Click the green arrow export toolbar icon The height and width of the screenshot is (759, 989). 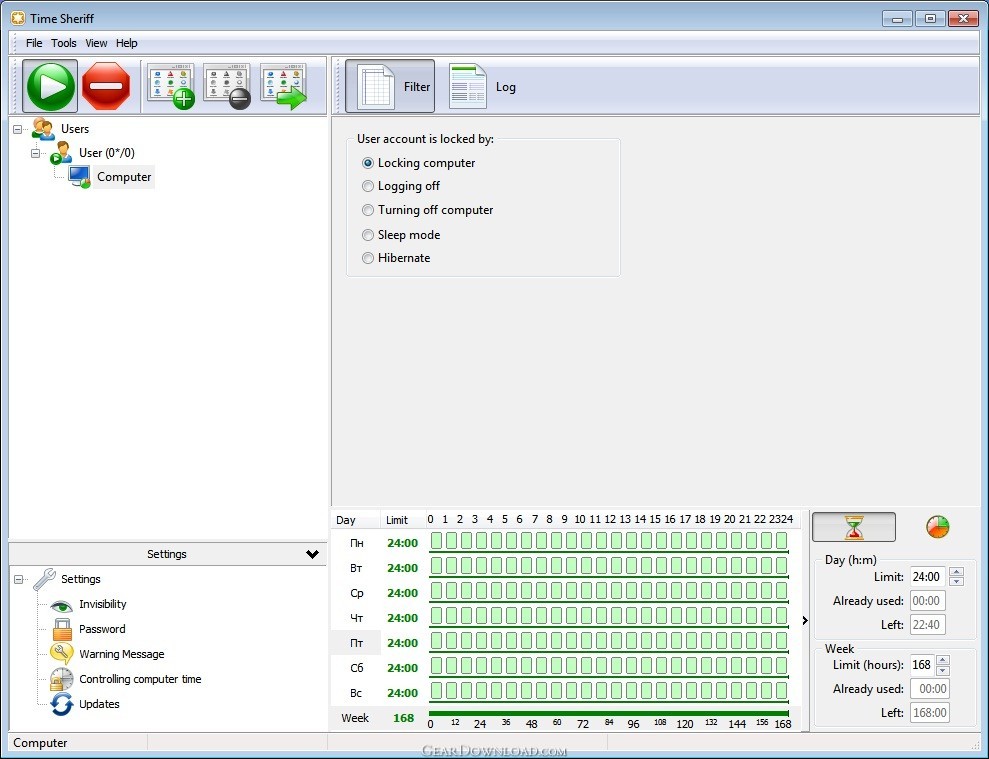(284, 86)
